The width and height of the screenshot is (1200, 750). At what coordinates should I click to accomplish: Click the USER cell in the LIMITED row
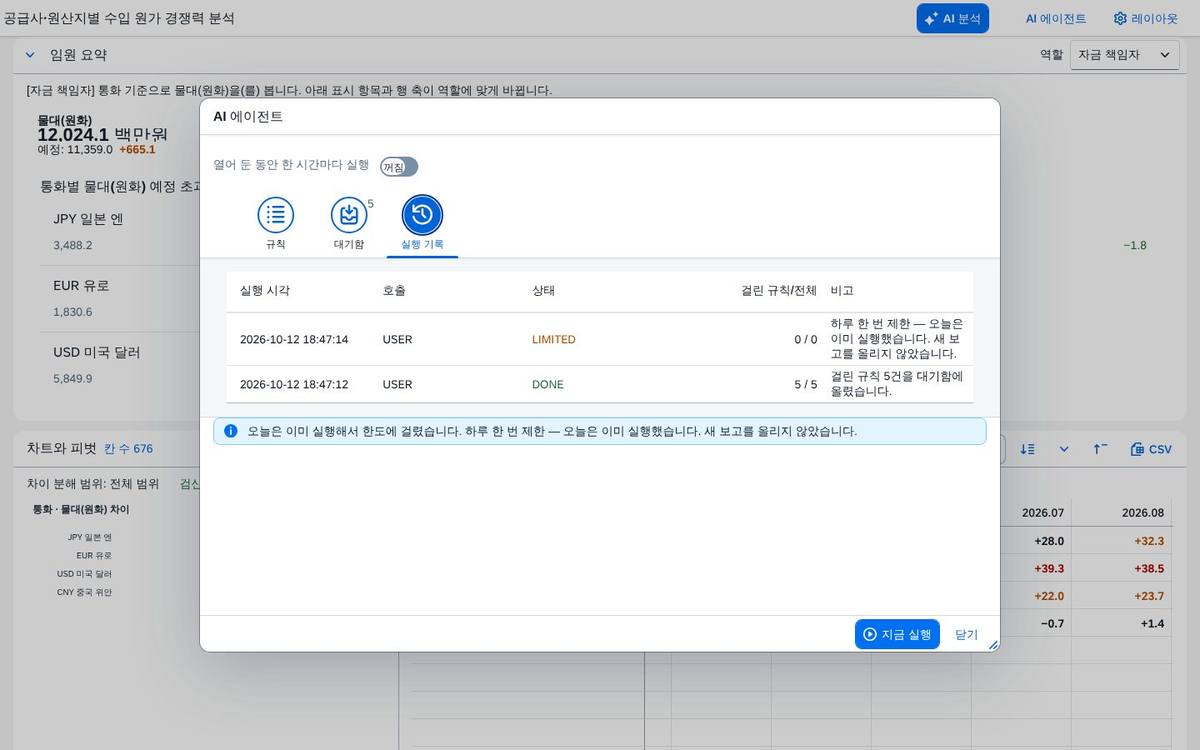tap(397, 339)
